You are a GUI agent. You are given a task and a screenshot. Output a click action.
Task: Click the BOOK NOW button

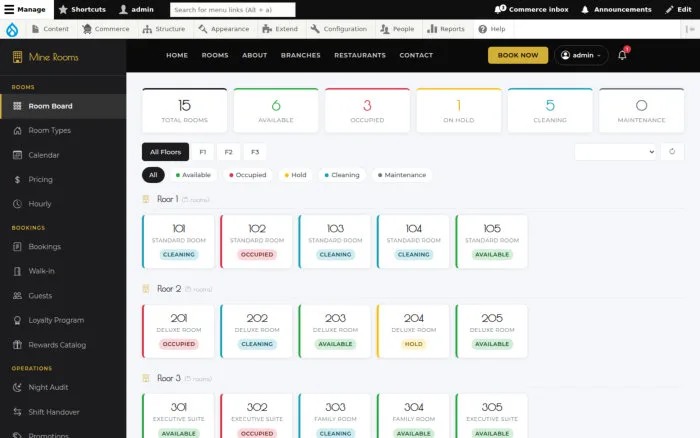pos(518,55)
